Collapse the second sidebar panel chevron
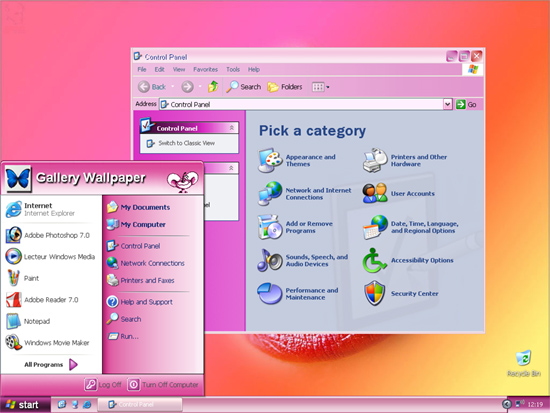 (x=231, y=168)
